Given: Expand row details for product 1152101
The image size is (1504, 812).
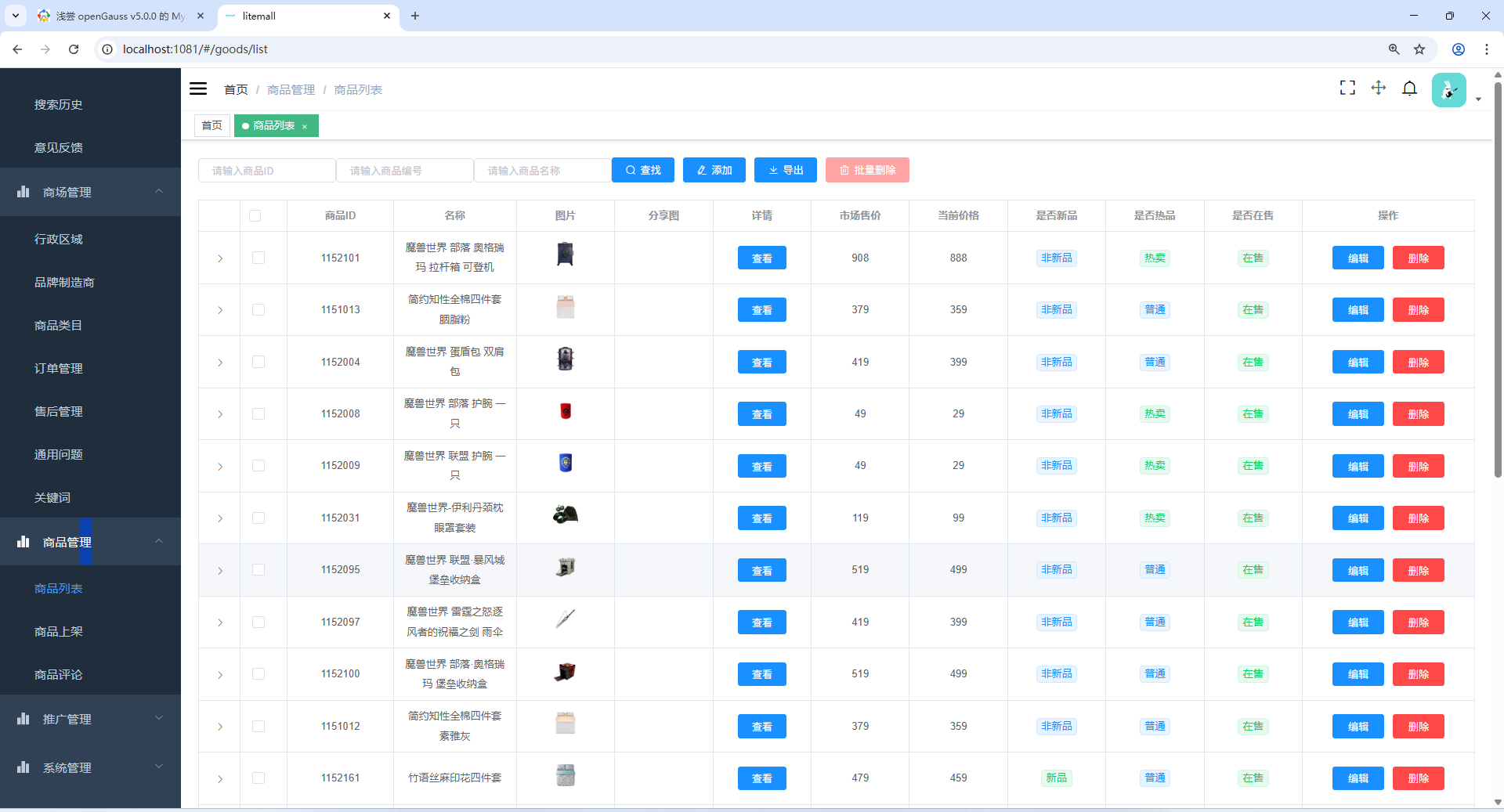Looking at the screenshot, I should [x=220, y=258].
